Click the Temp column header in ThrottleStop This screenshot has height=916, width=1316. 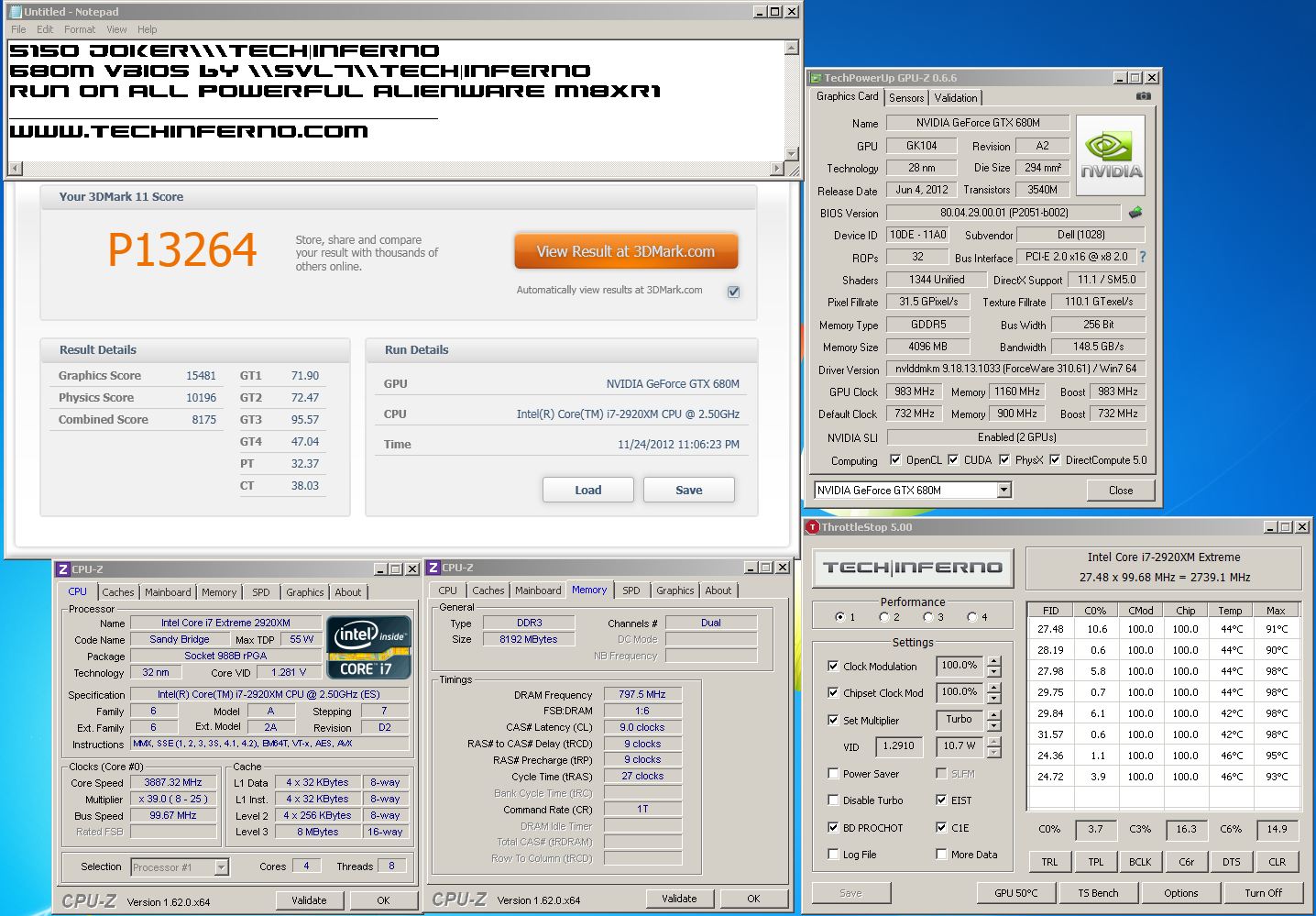coord(1230,611)
